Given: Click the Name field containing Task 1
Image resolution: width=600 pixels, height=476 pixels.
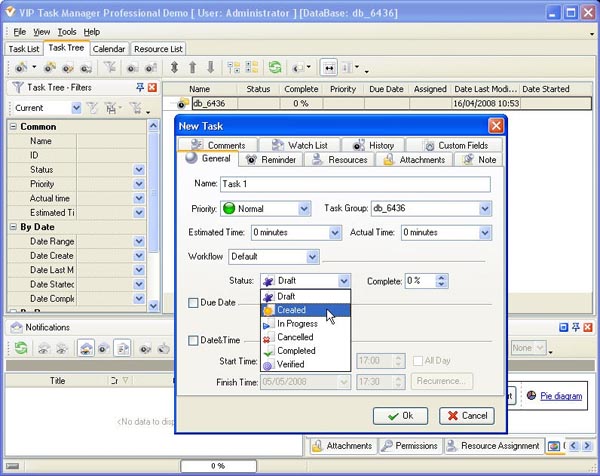Looking at the screenshot, I should pyautogui.click(x=356, y=184).
